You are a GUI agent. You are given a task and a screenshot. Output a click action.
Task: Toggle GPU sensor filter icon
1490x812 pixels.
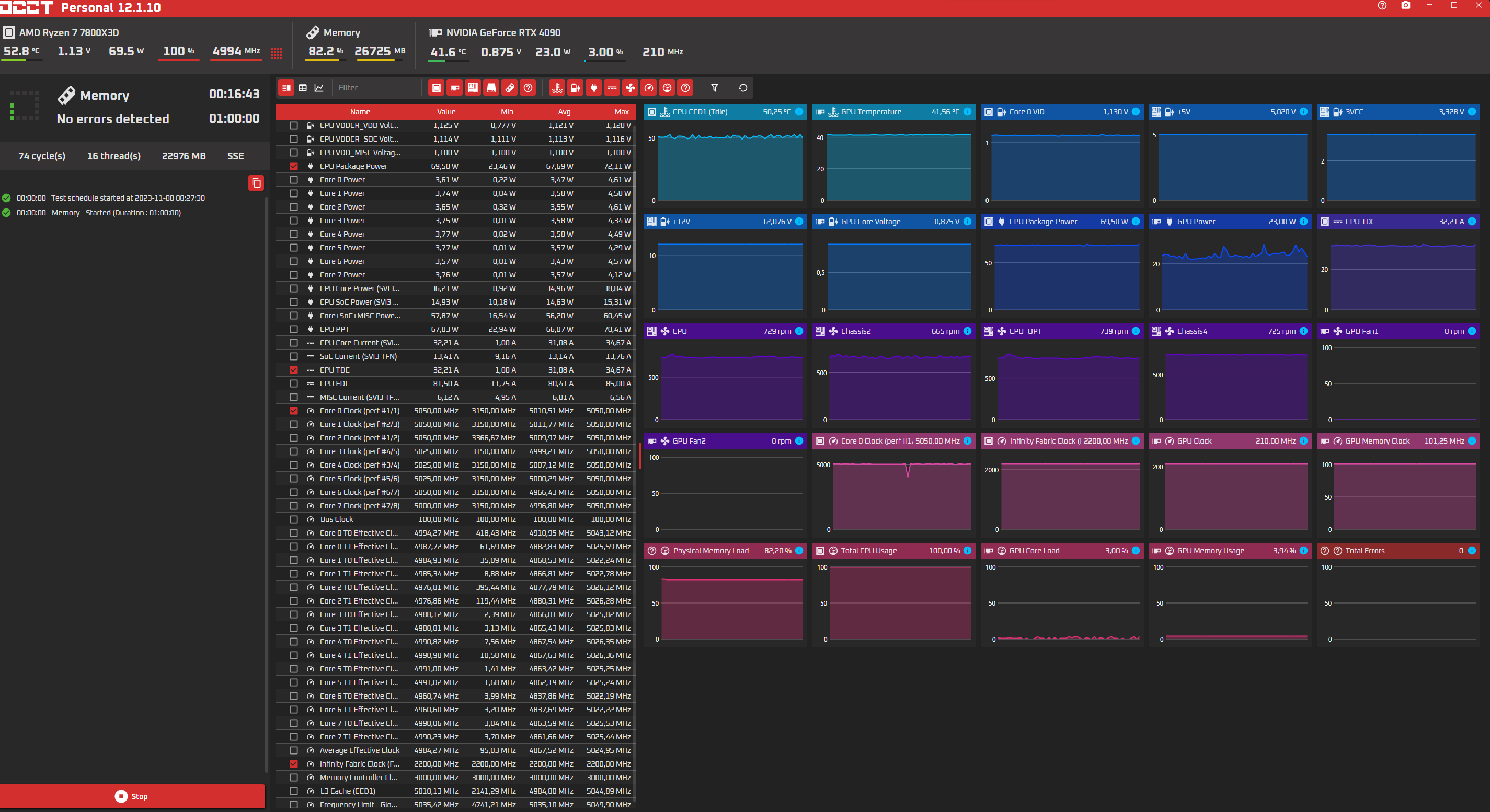[455, 88]
